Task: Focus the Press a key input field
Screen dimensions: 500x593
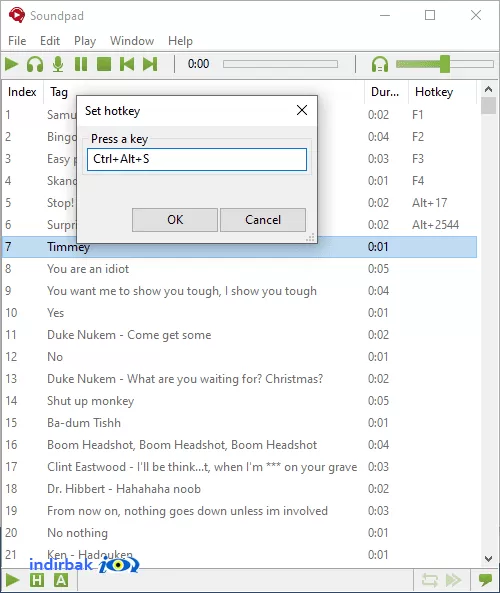Action: pos(197,159)
